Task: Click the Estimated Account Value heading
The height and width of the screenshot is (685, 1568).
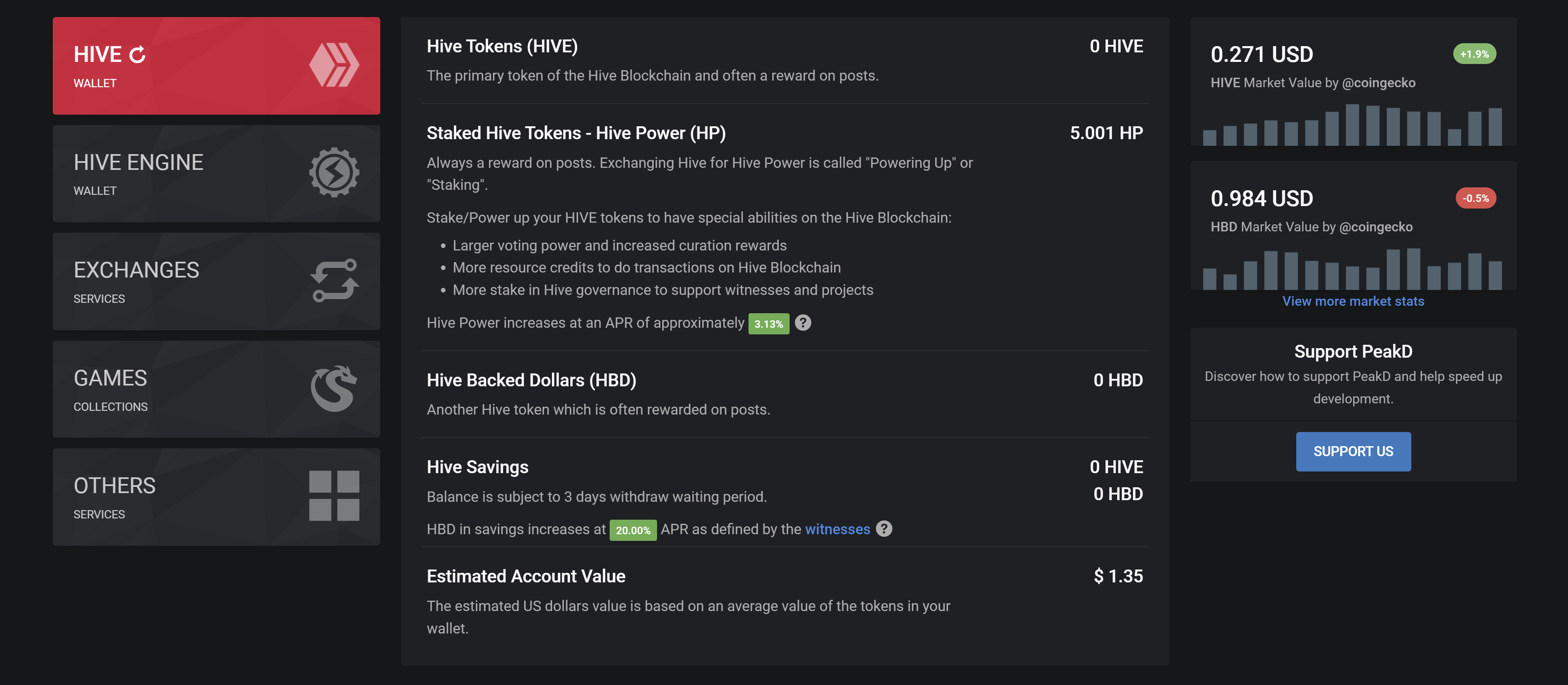Action: coord(526,576)
